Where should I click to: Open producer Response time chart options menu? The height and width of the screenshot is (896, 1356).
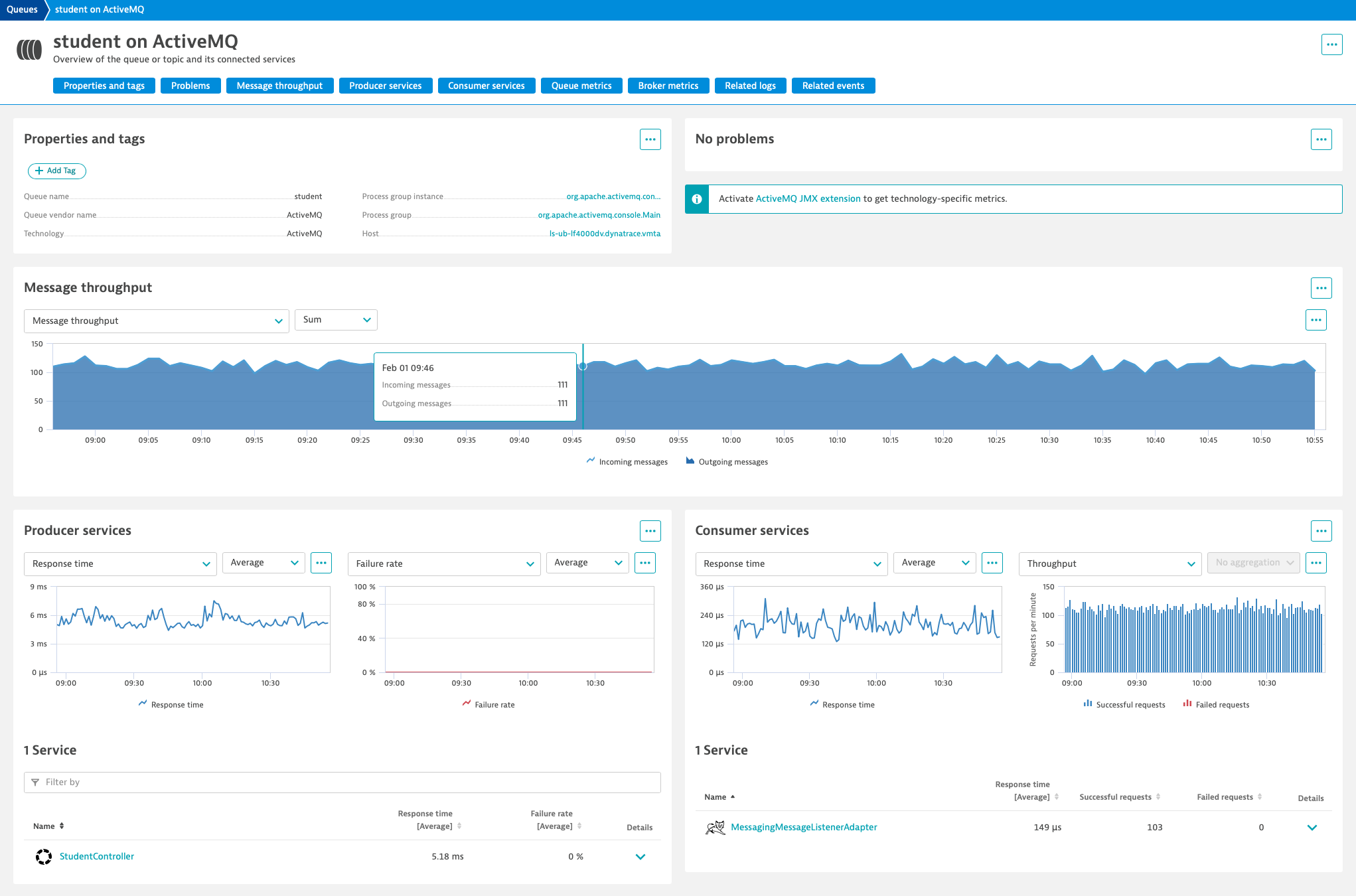(321, 563)
